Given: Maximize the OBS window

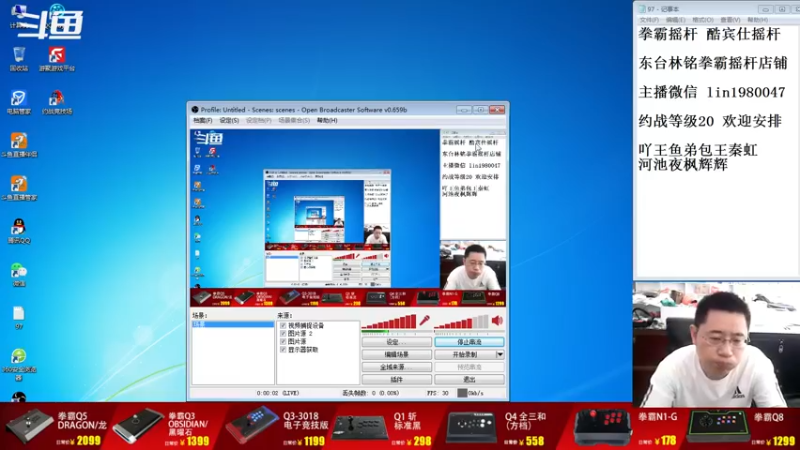Looking at the screenshot, I should [480, 110].
